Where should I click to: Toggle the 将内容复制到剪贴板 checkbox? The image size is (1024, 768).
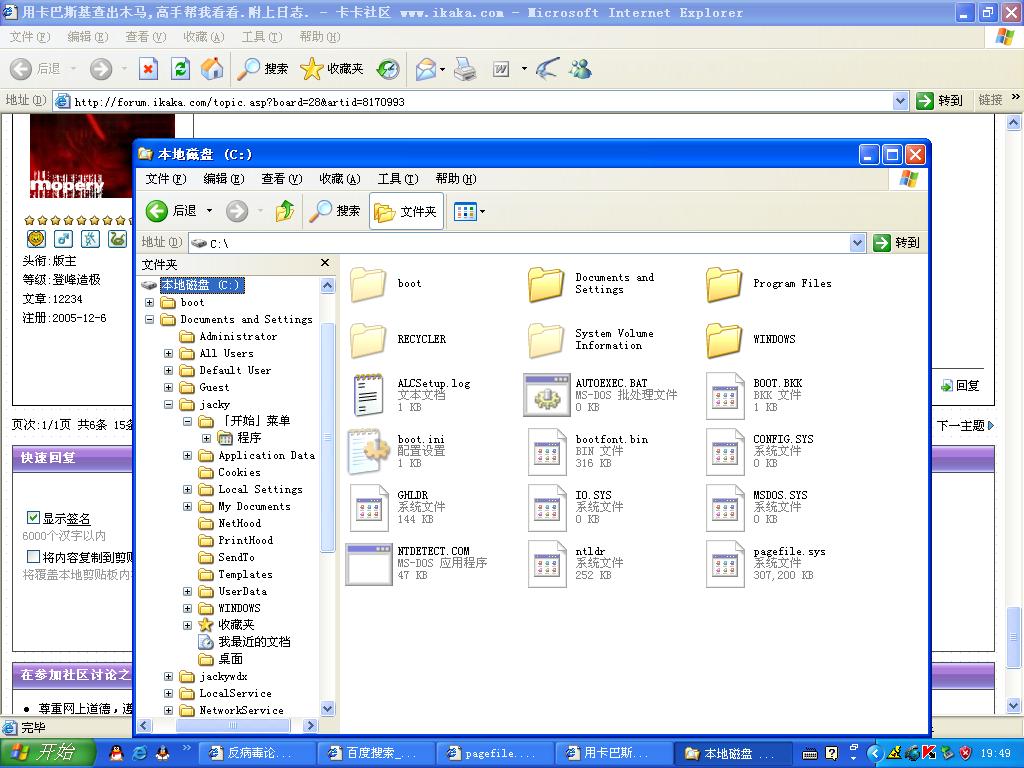coord(34,556)
